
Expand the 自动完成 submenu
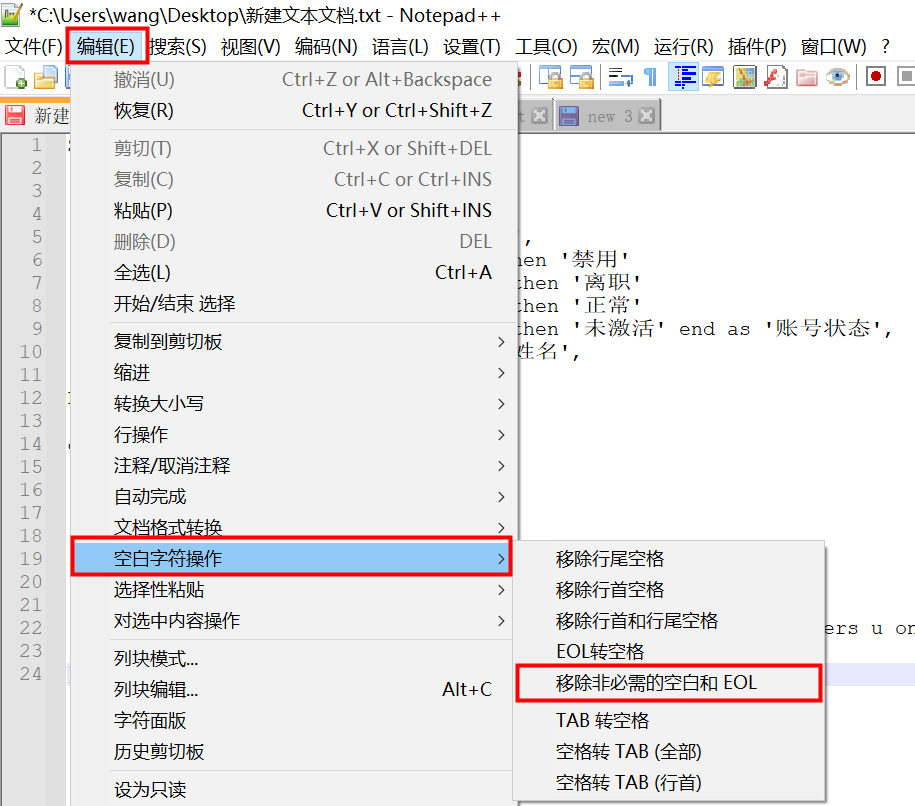[x=294, y=497]
